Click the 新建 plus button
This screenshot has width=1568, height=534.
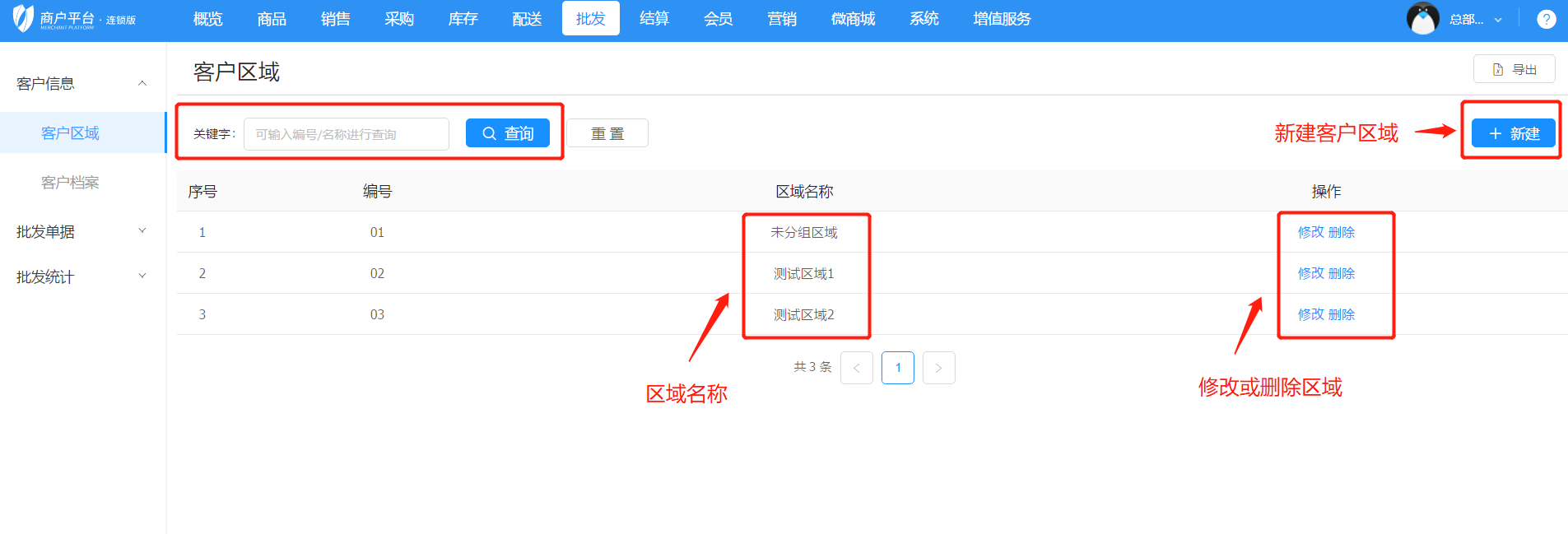[x=1513, y=133]
